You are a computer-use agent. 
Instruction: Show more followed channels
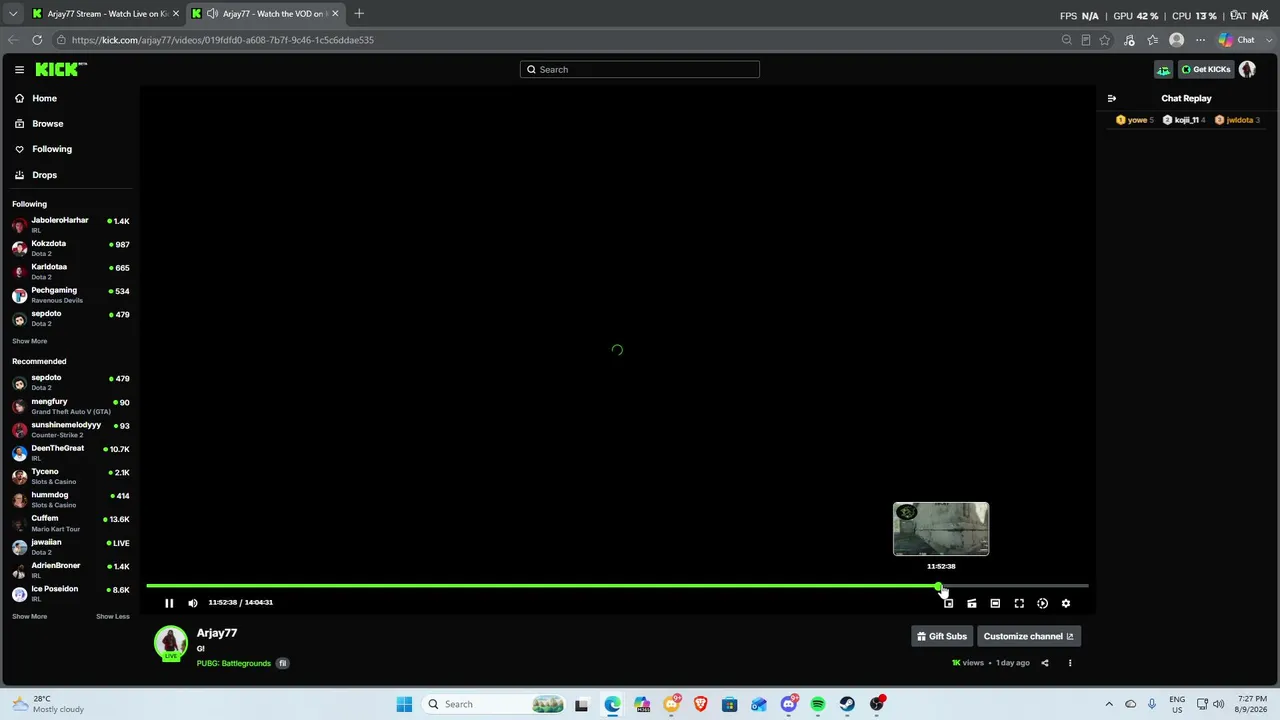pos(29,341)
